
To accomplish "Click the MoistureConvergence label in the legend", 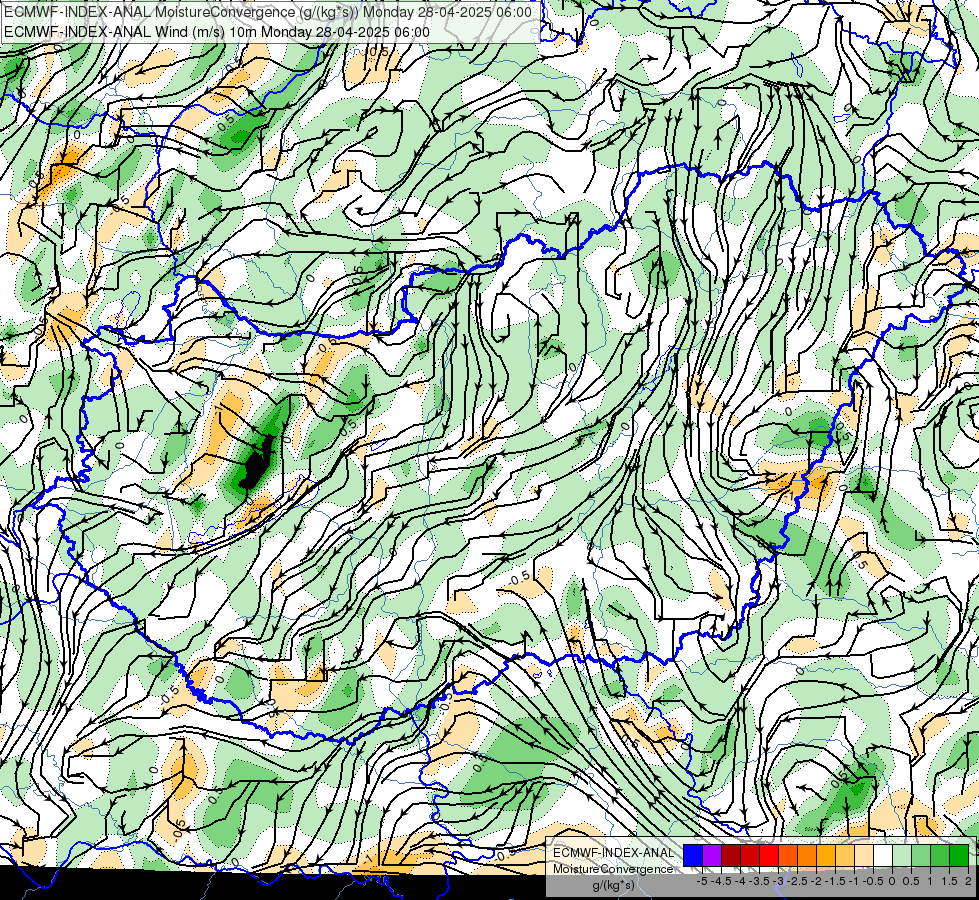I will pyautogui.click(x=613, y=869).
